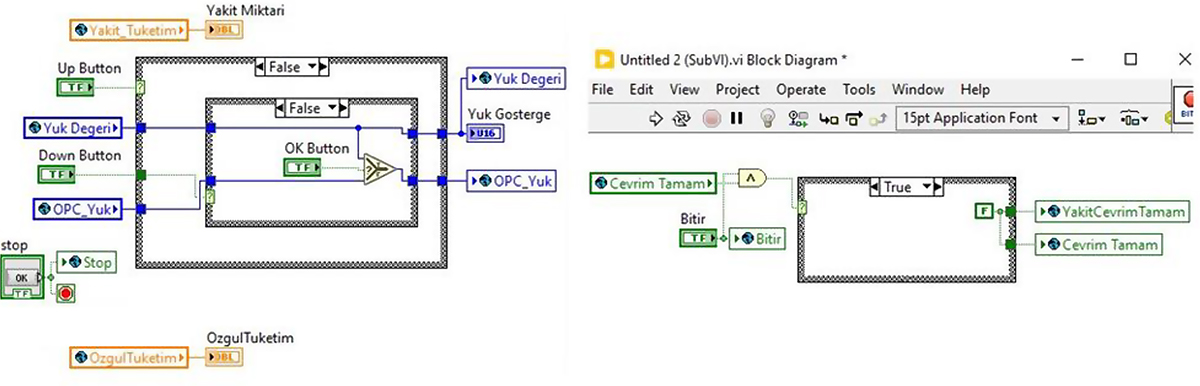Enable Retain Wire Values icon
This screenshot has width=1200, height=386.
(x=798, y=118)
